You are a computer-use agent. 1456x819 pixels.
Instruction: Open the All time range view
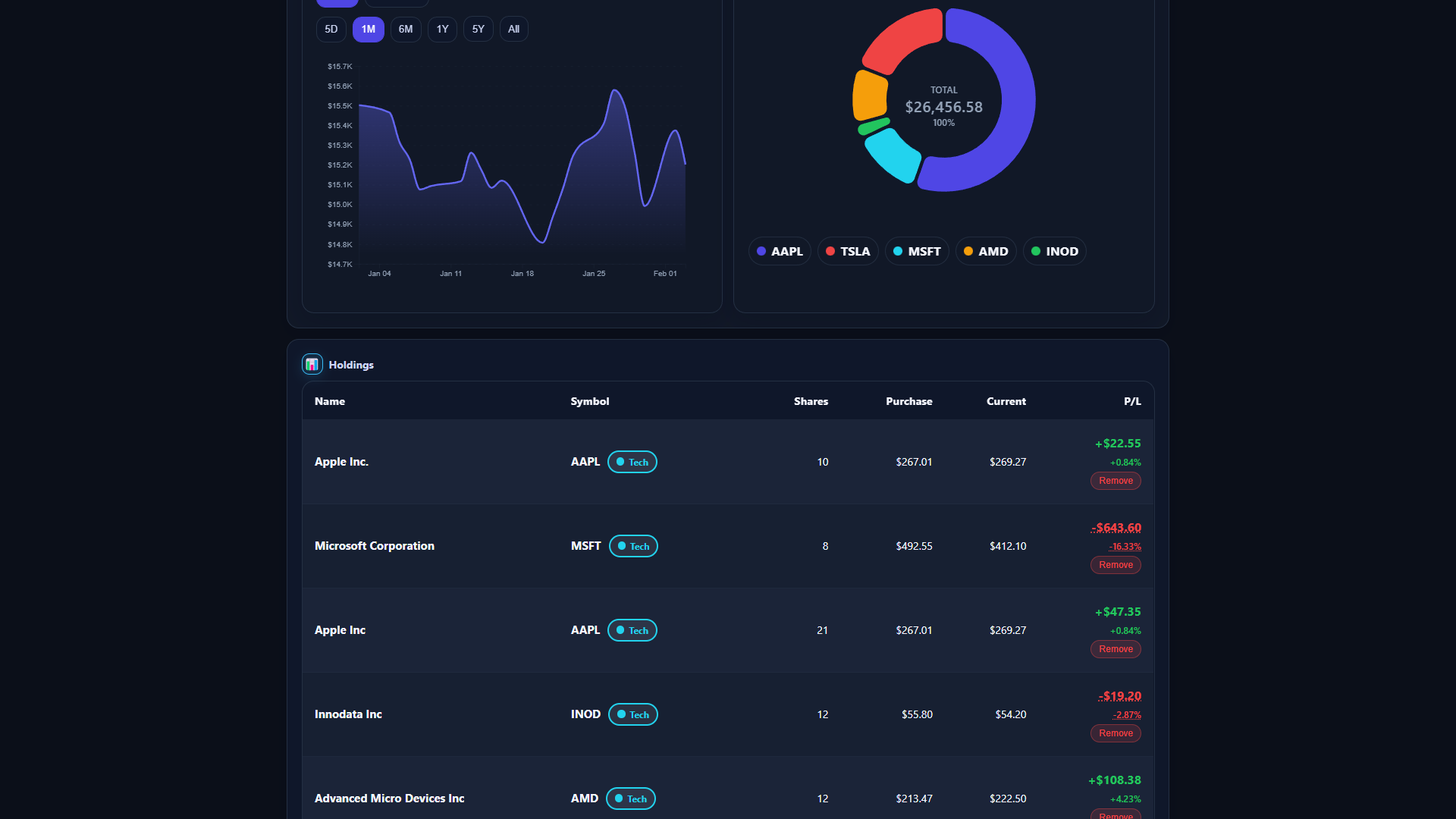click(x=513, y=29)
